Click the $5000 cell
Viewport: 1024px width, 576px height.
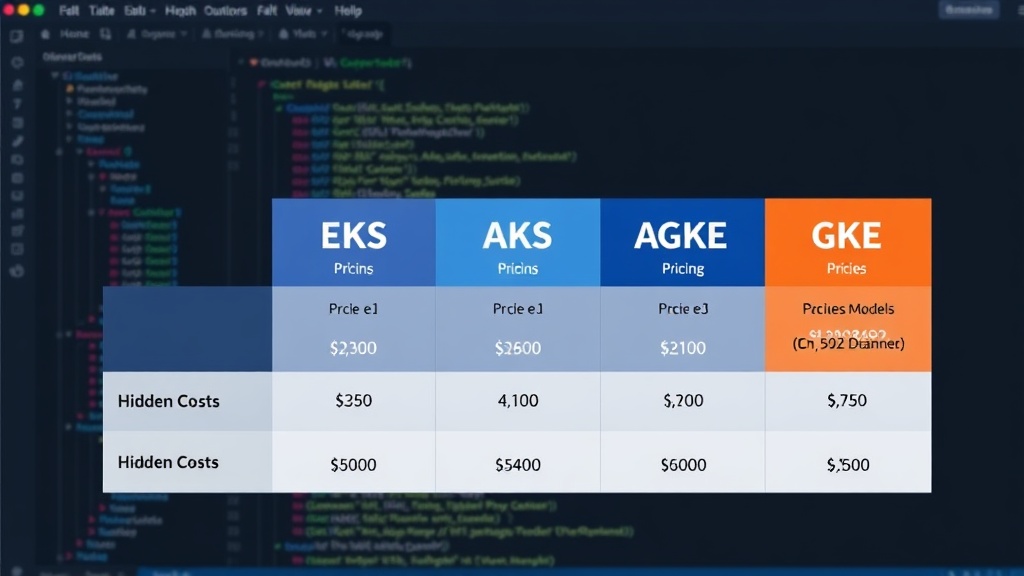pos(354,462)
